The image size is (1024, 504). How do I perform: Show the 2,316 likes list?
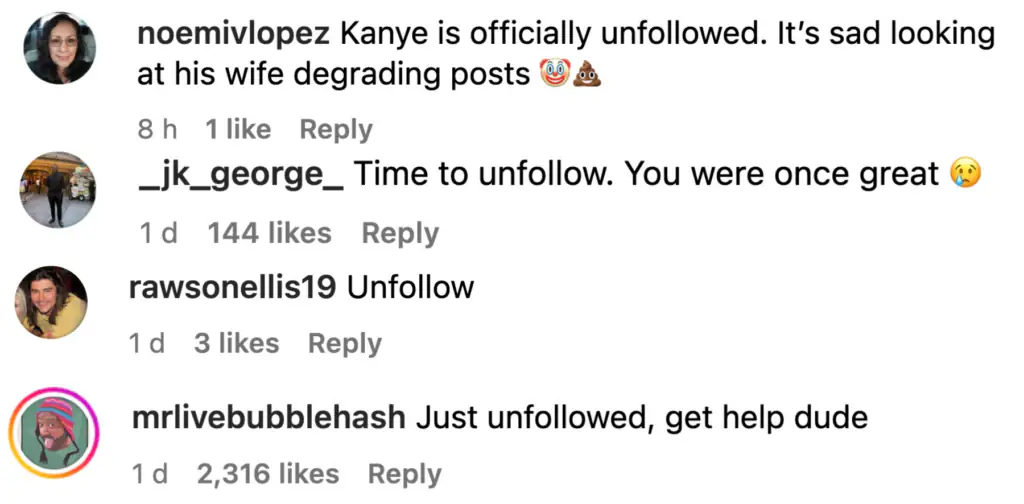click(268, 474)
